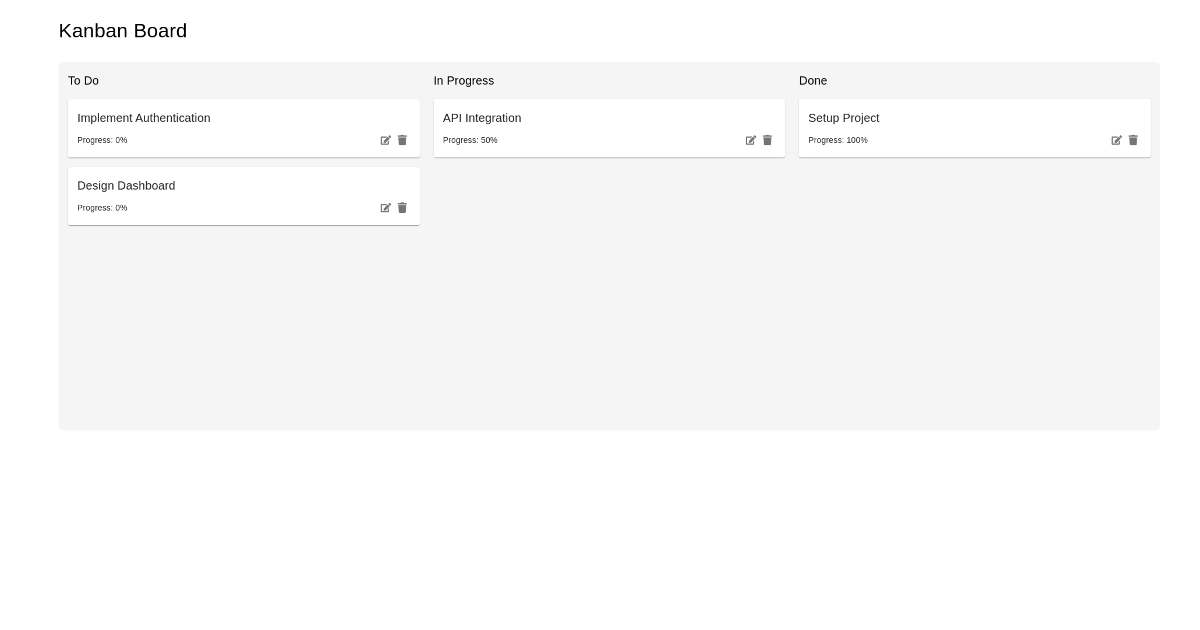Click the To Do column header
1200x630 pixels.
(84, 81)
